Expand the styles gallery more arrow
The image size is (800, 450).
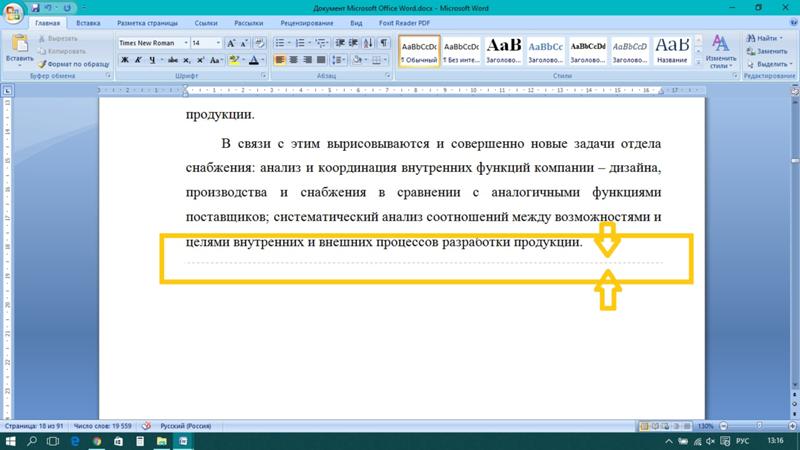(x=698, y=62)
